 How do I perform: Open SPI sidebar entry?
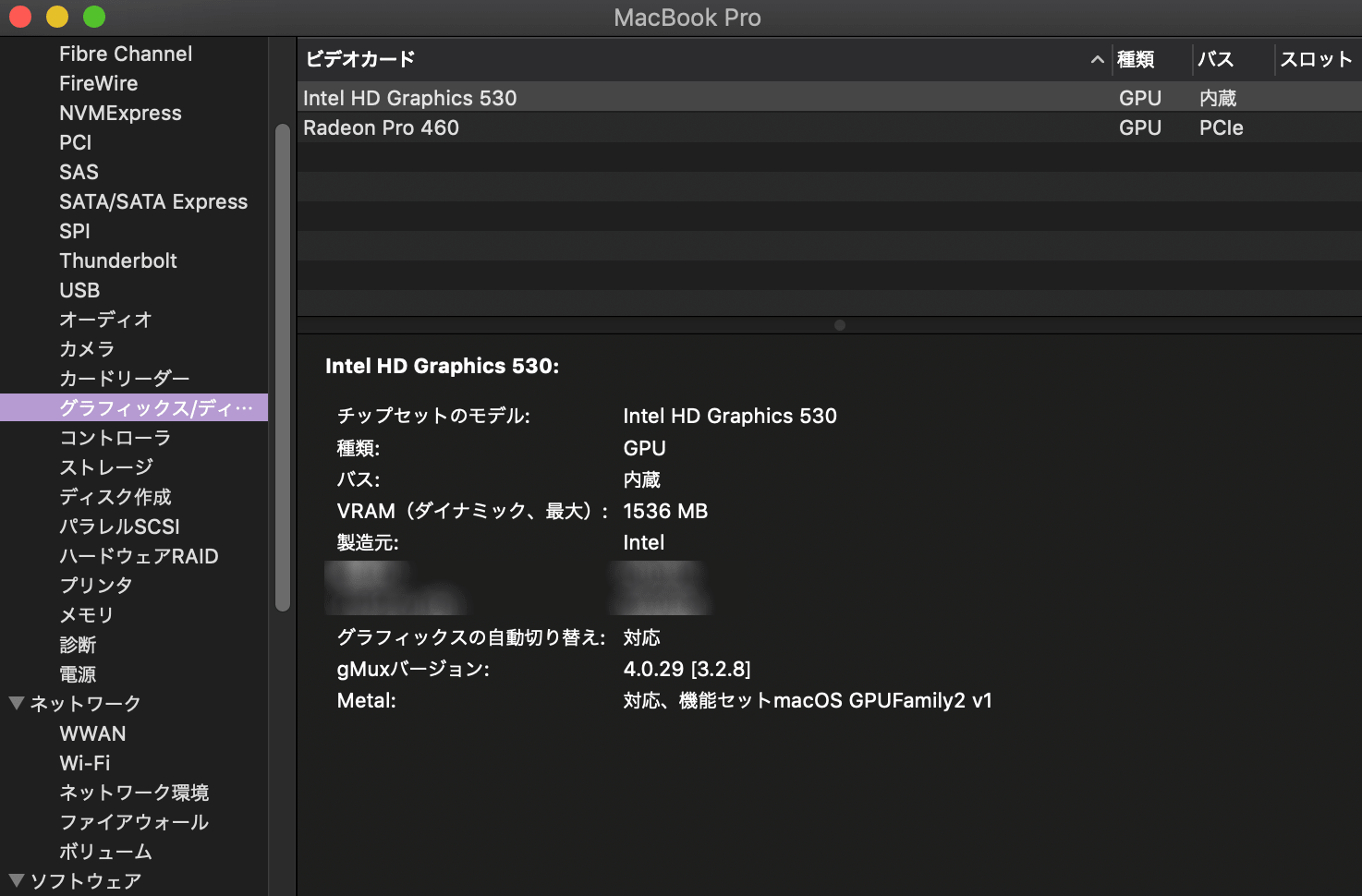point(75,231)
